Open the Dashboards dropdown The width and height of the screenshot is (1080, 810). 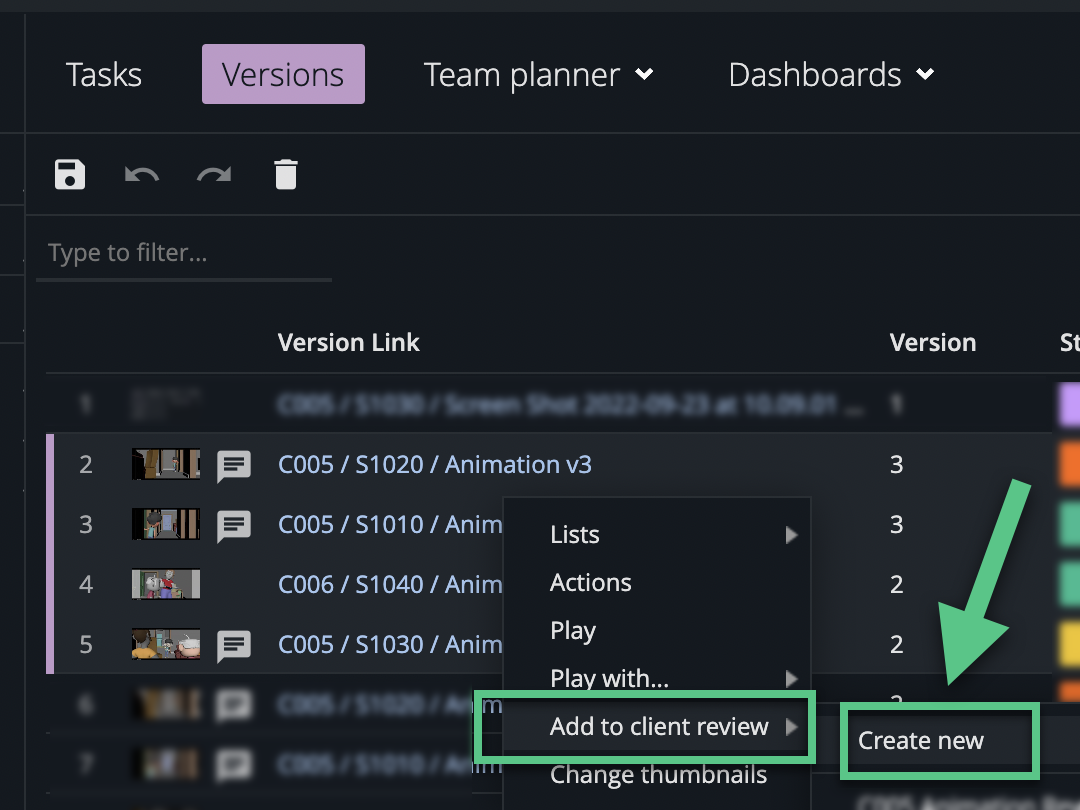click(x=831, y=74)
